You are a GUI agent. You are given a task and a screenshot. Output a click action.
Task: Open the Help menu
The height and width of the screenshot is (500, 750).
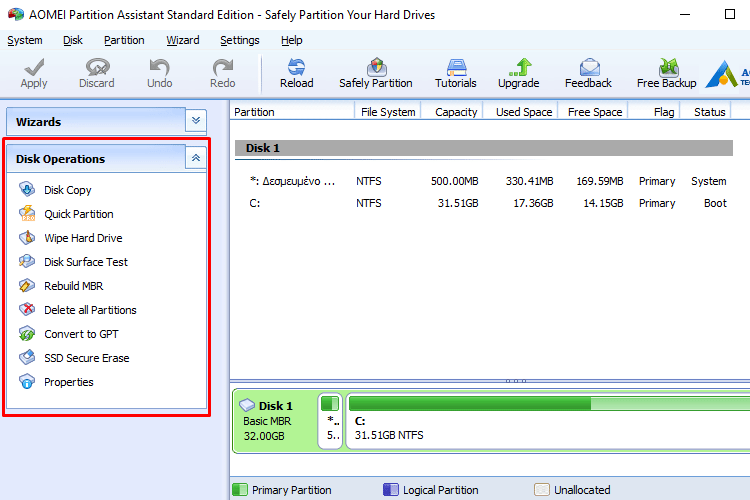[291, 40]
